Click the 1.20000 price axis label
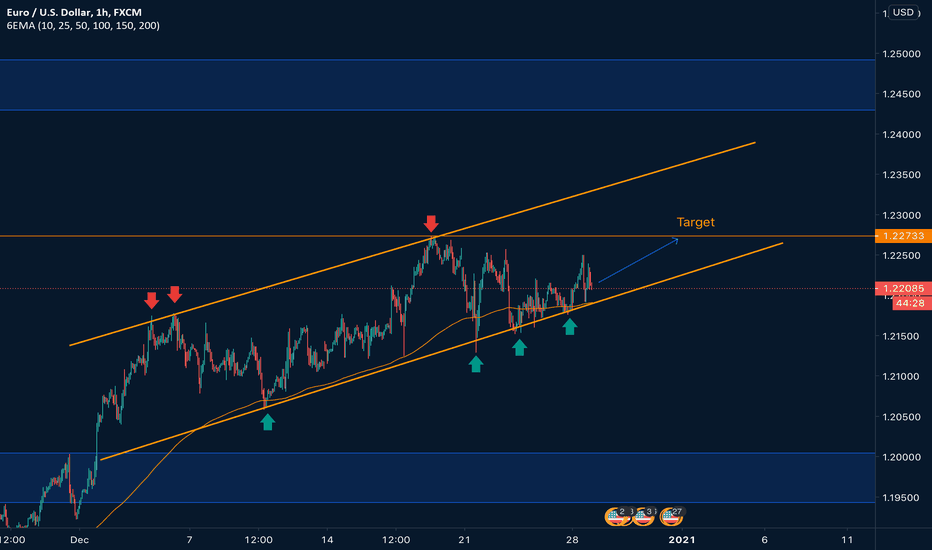932x550 pixels. (901, 457)
